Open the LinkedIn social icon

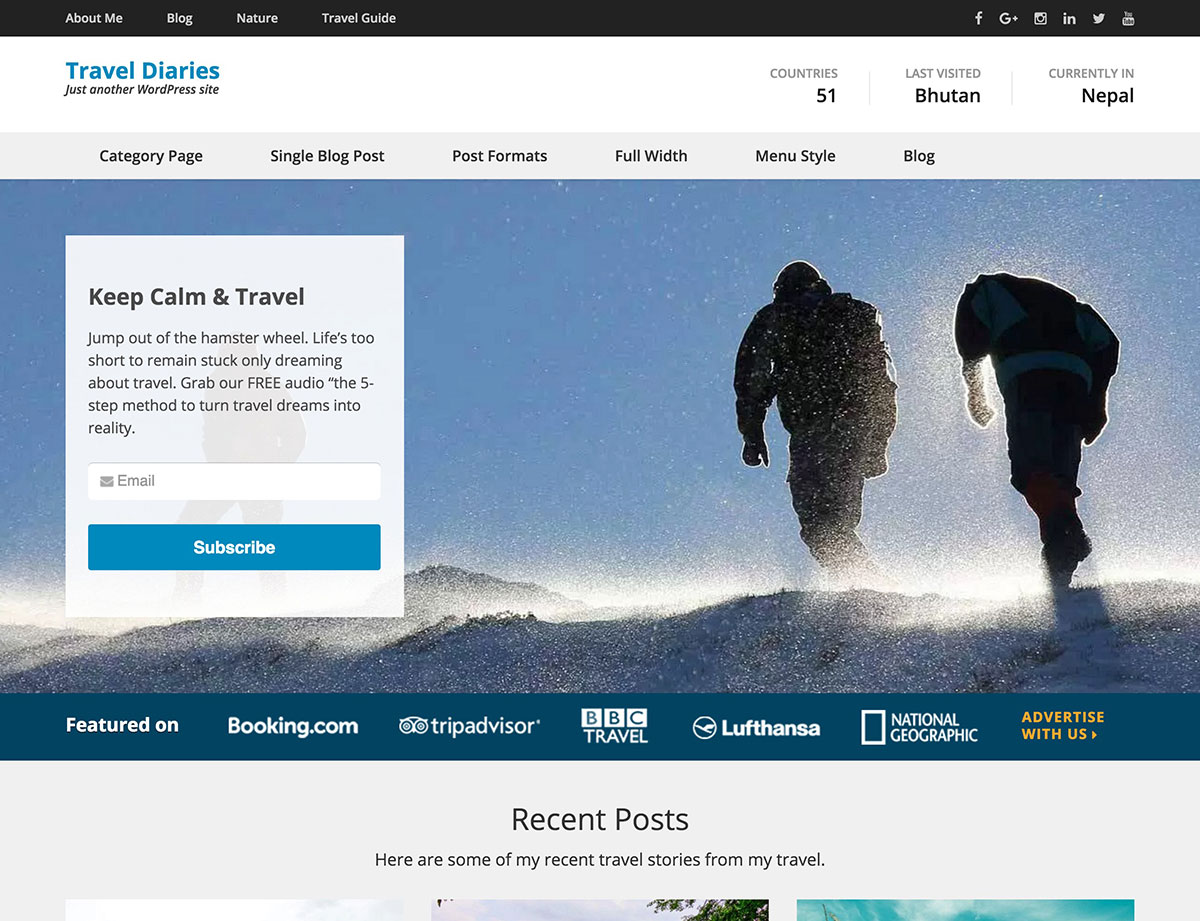click(x=1069, y=18)
